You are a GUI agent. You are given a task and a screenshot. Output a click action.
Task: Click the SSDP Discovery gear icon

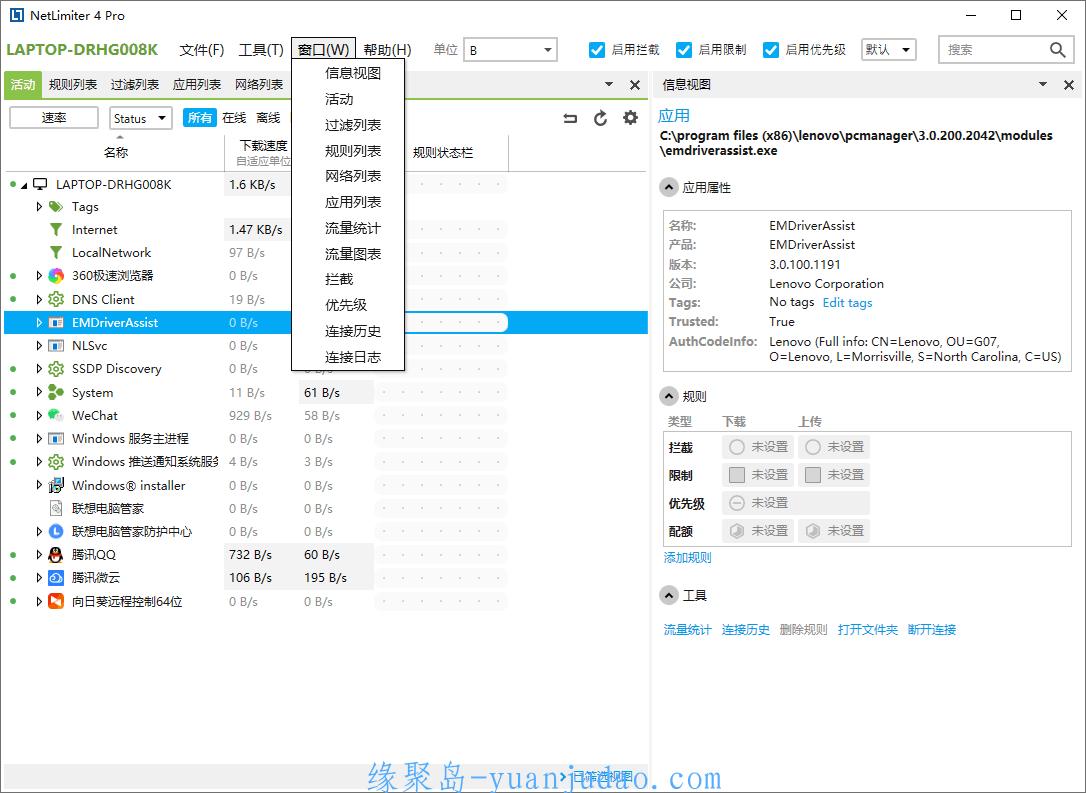click(x=56, y=369)
